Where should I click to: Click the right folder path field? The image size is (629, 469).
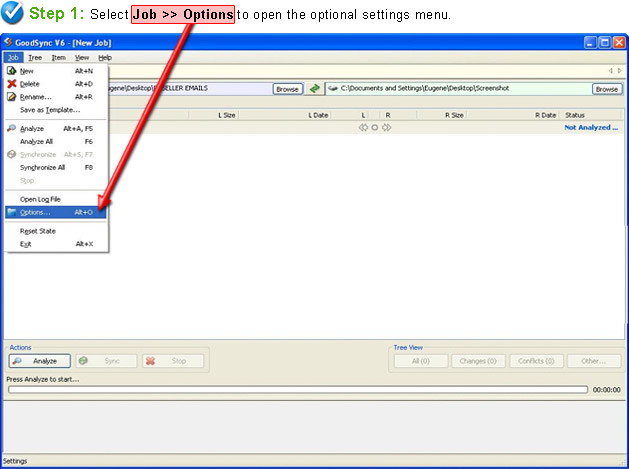457,88
